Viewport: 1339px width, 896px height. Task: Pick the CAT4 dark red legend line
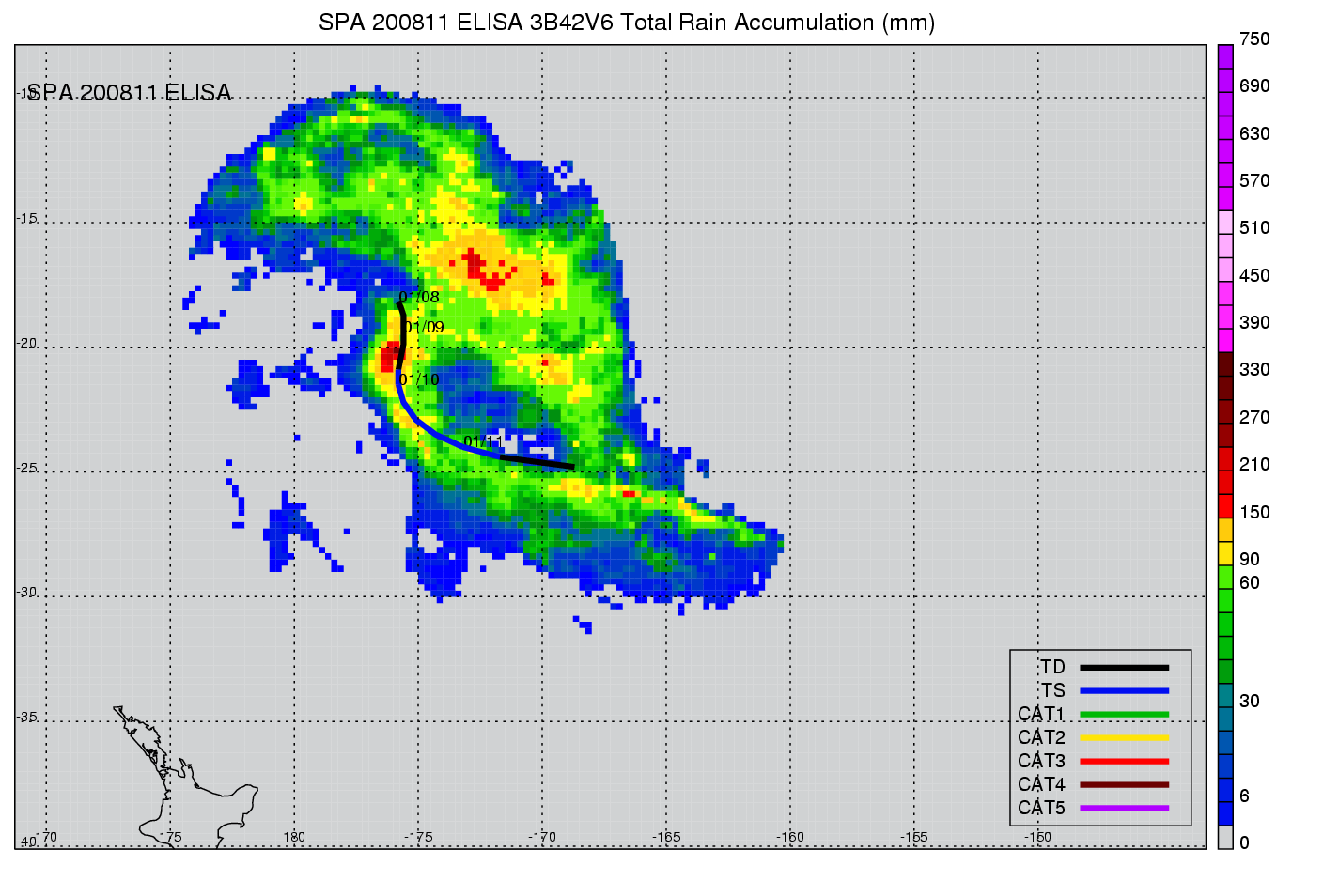coord(1124,785)
